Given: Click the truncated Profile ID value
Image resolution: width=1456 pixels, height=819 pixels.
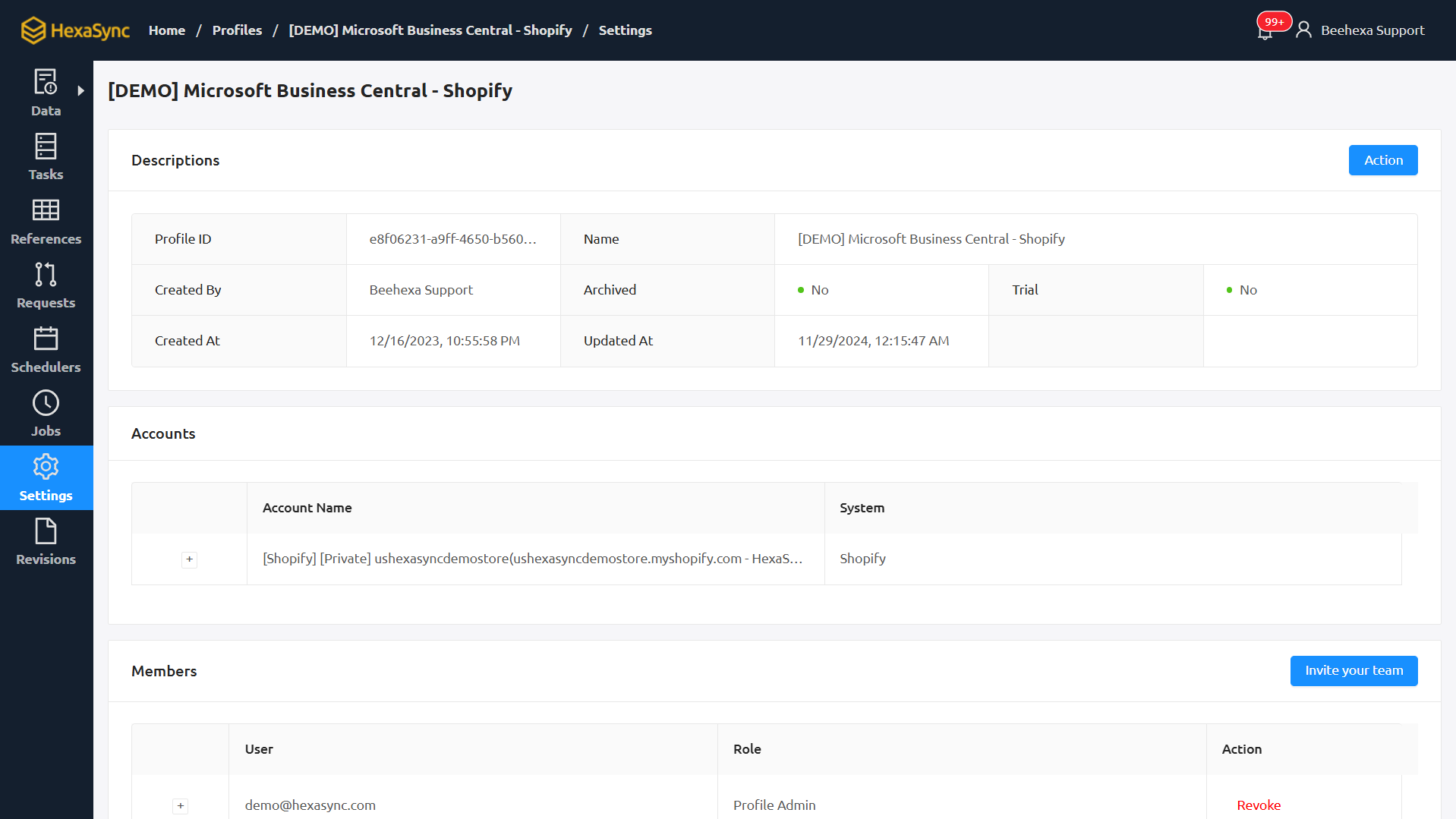Looking at the screenshot, I should [x=453, y=239].
